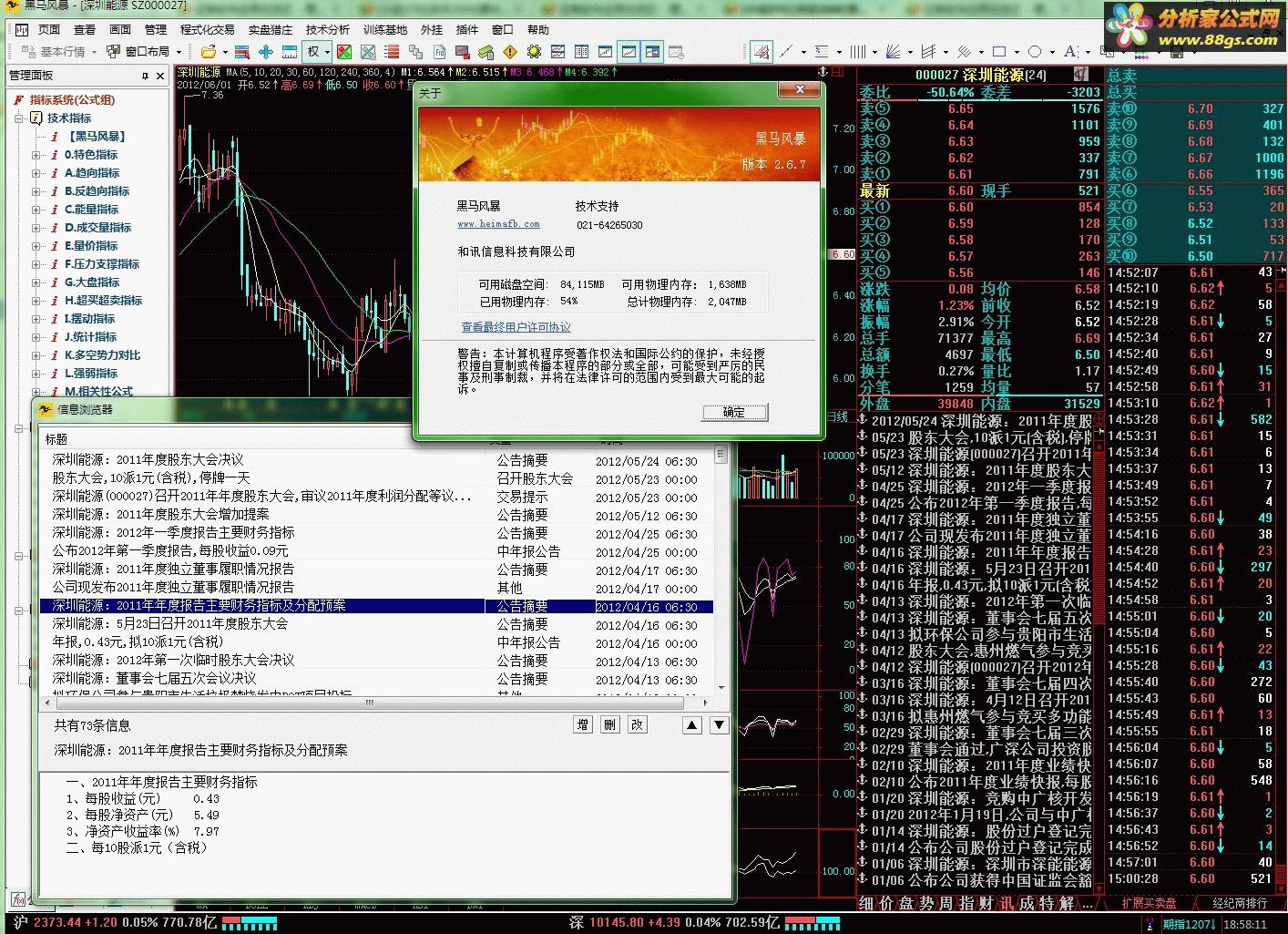Open the 权 button dropdown arrow

tap(328, 52)
